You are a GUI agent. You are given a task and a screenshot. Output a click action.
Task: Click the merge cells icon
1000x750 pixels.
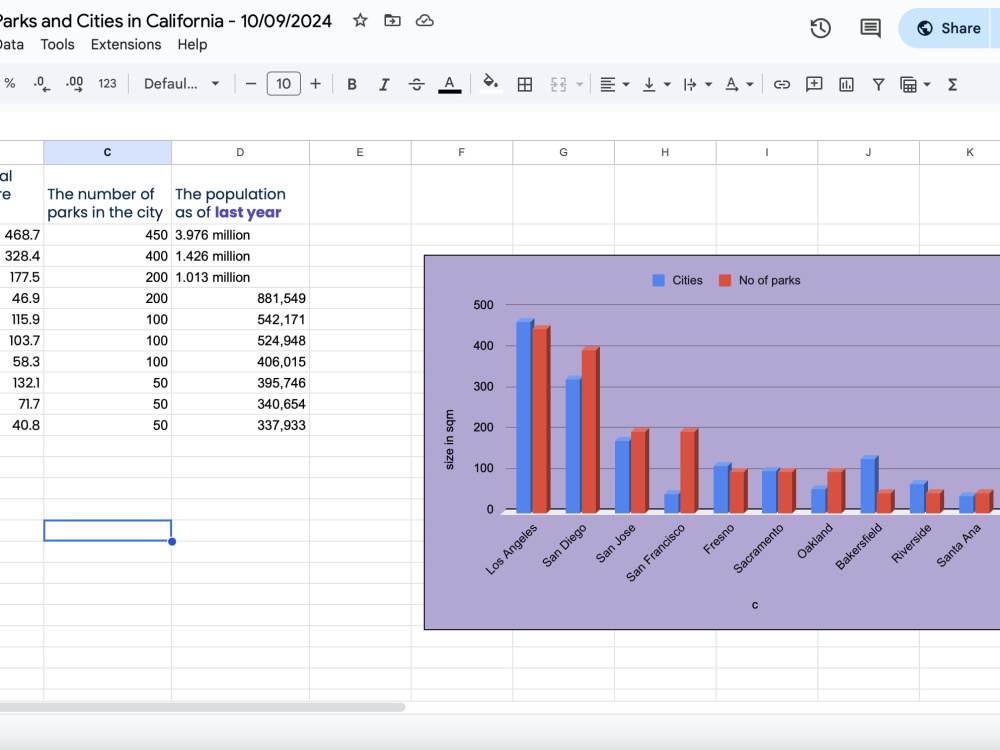pyautogui.click(x=559, y=84)
